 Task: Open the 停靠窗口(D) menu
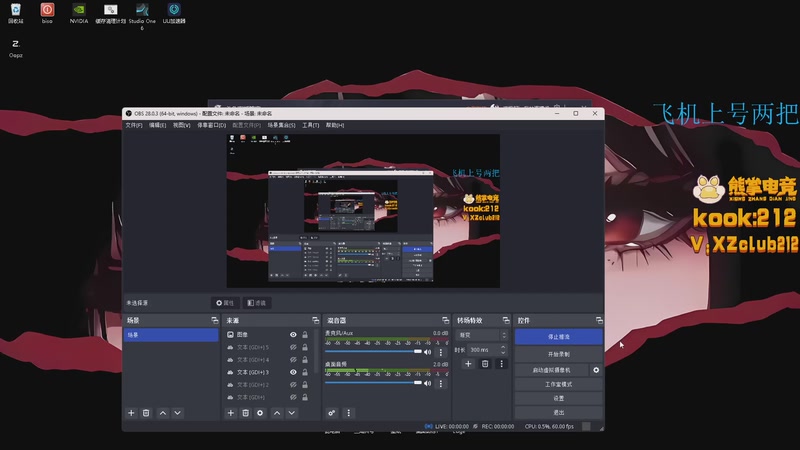212,125
